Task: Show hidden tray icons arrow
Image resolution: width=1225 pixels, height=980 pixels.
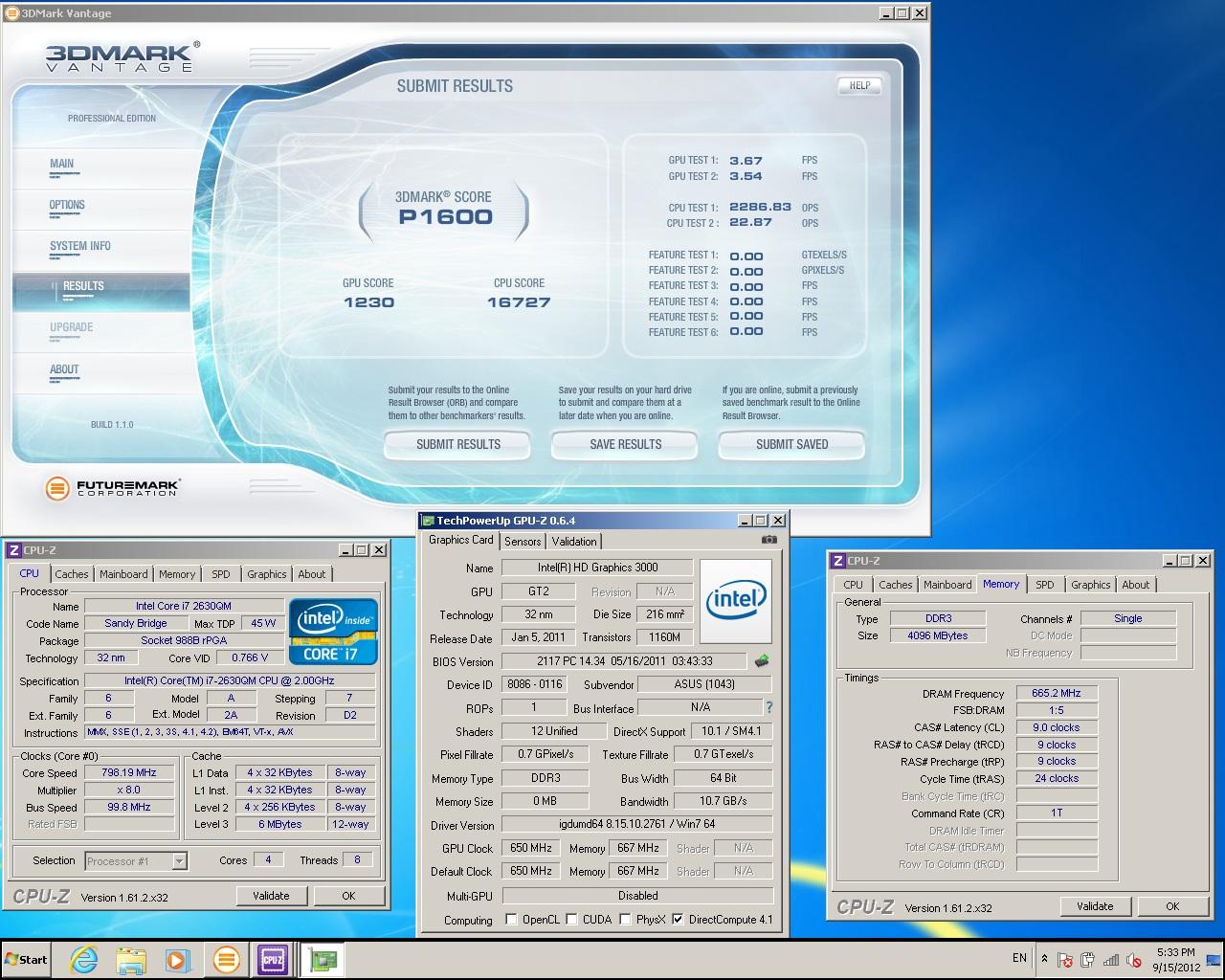Action: [x=1044, y=958]
